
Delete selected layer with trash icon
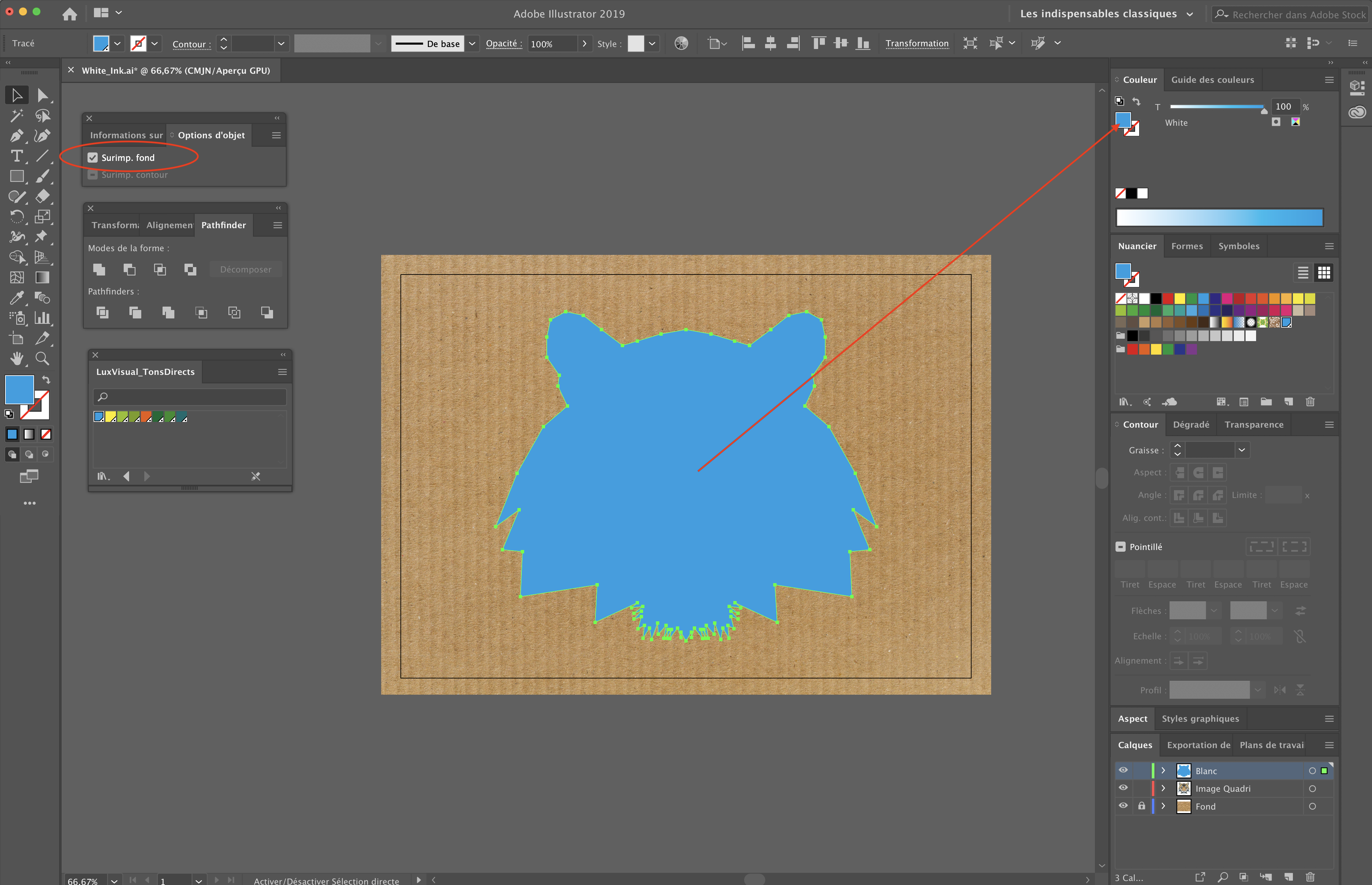[x=1309, y=877]
